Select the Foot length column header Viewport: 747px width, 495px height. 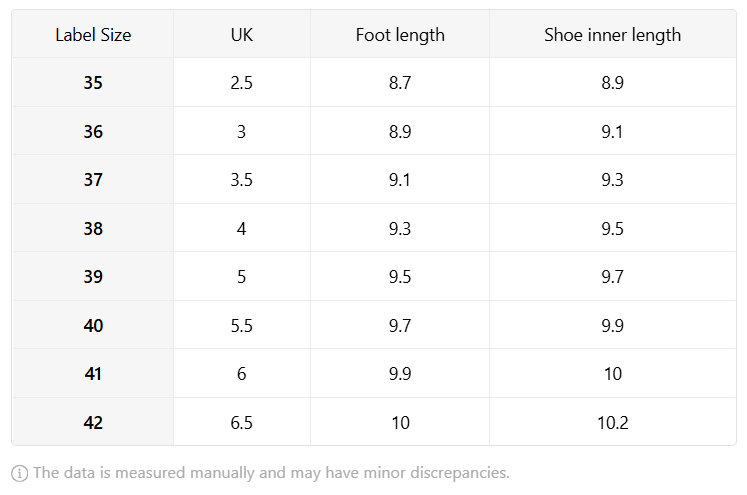click(400, 34)
